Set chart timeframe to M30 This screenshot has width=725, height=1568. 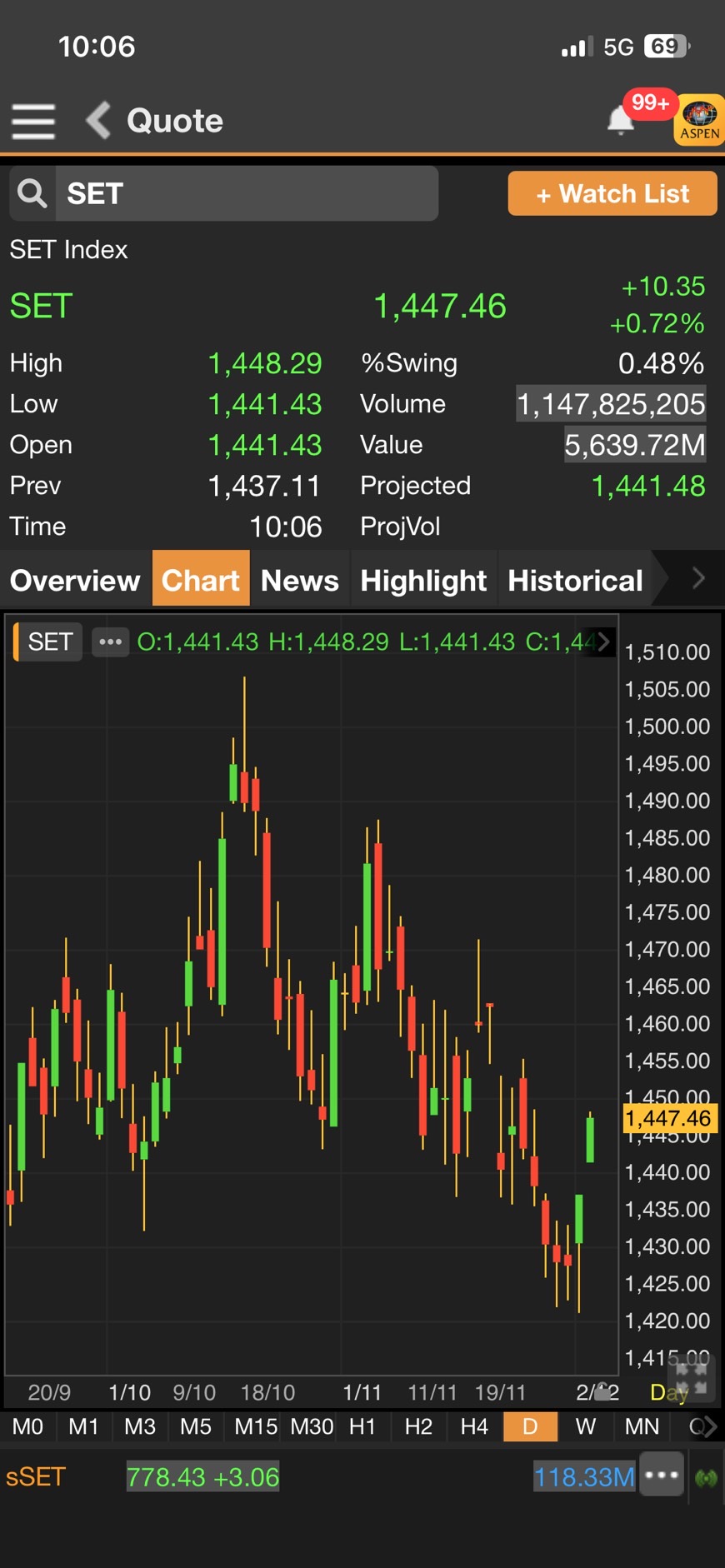[312, 1426]
